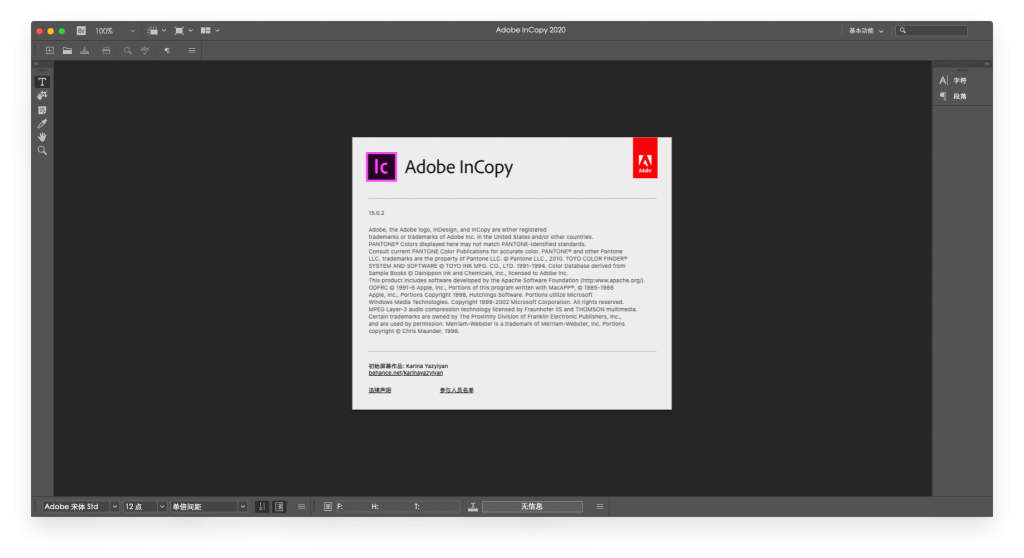Click the 无信息 copyfit info bar
This screenshot has width=1024, height=558.
click(x=532, y=506)
